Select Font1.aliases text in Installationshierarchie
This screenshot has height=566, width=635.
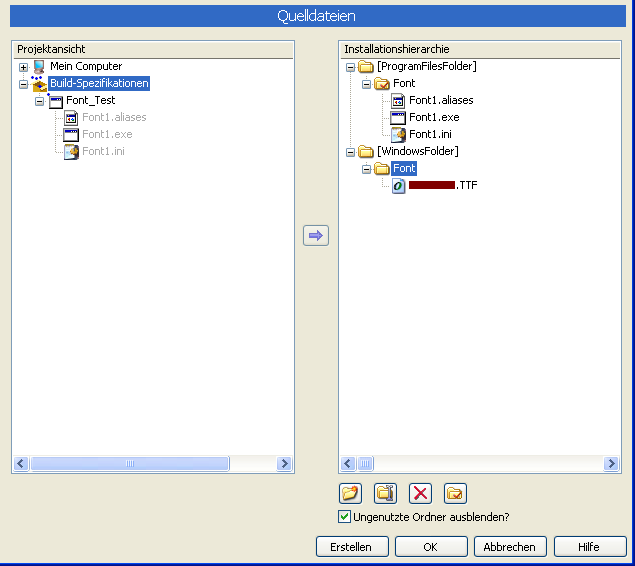click(441, 100)
